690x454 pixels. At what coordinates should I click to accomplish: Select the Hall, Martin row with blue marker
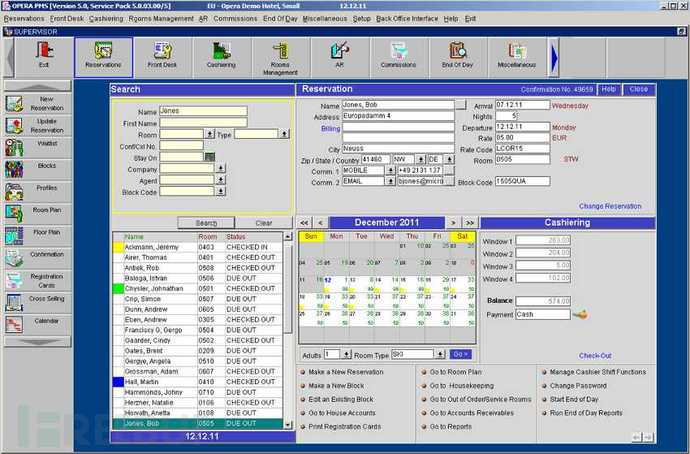pos(198,382)
